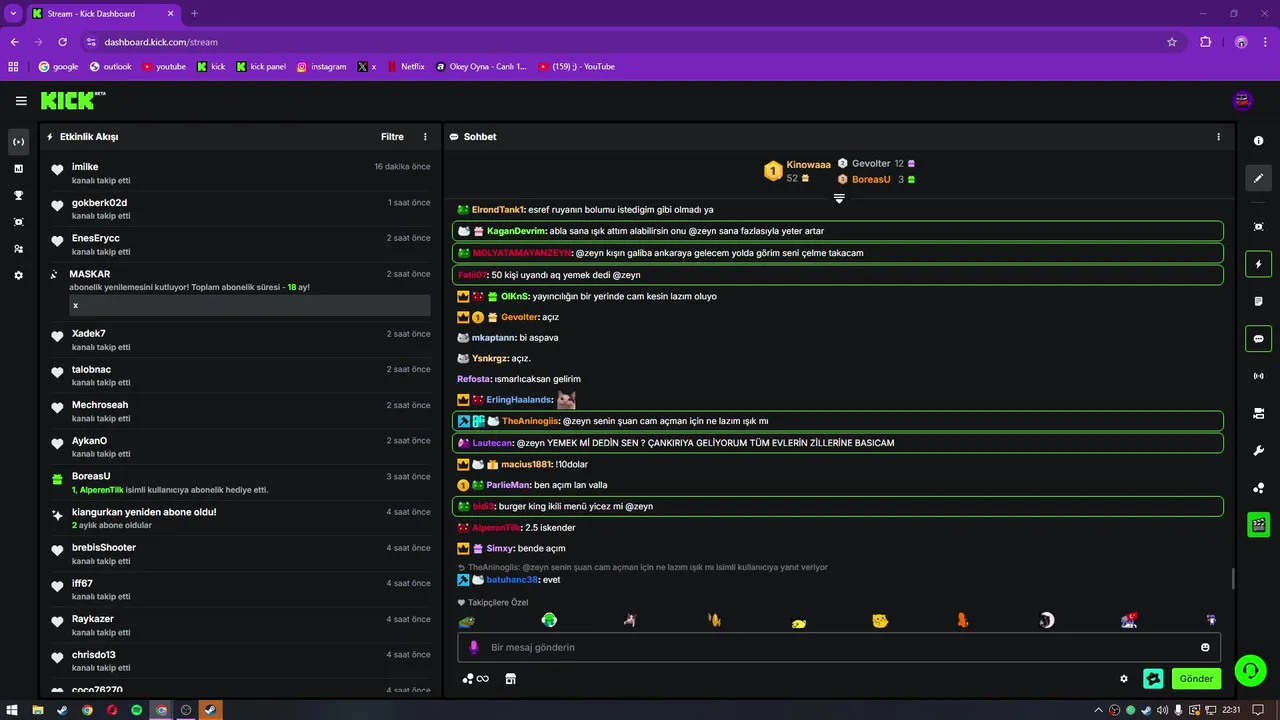The image size is (1280, 720).
Task: Open the Netflix bookmark
Action: click(405, 67)
